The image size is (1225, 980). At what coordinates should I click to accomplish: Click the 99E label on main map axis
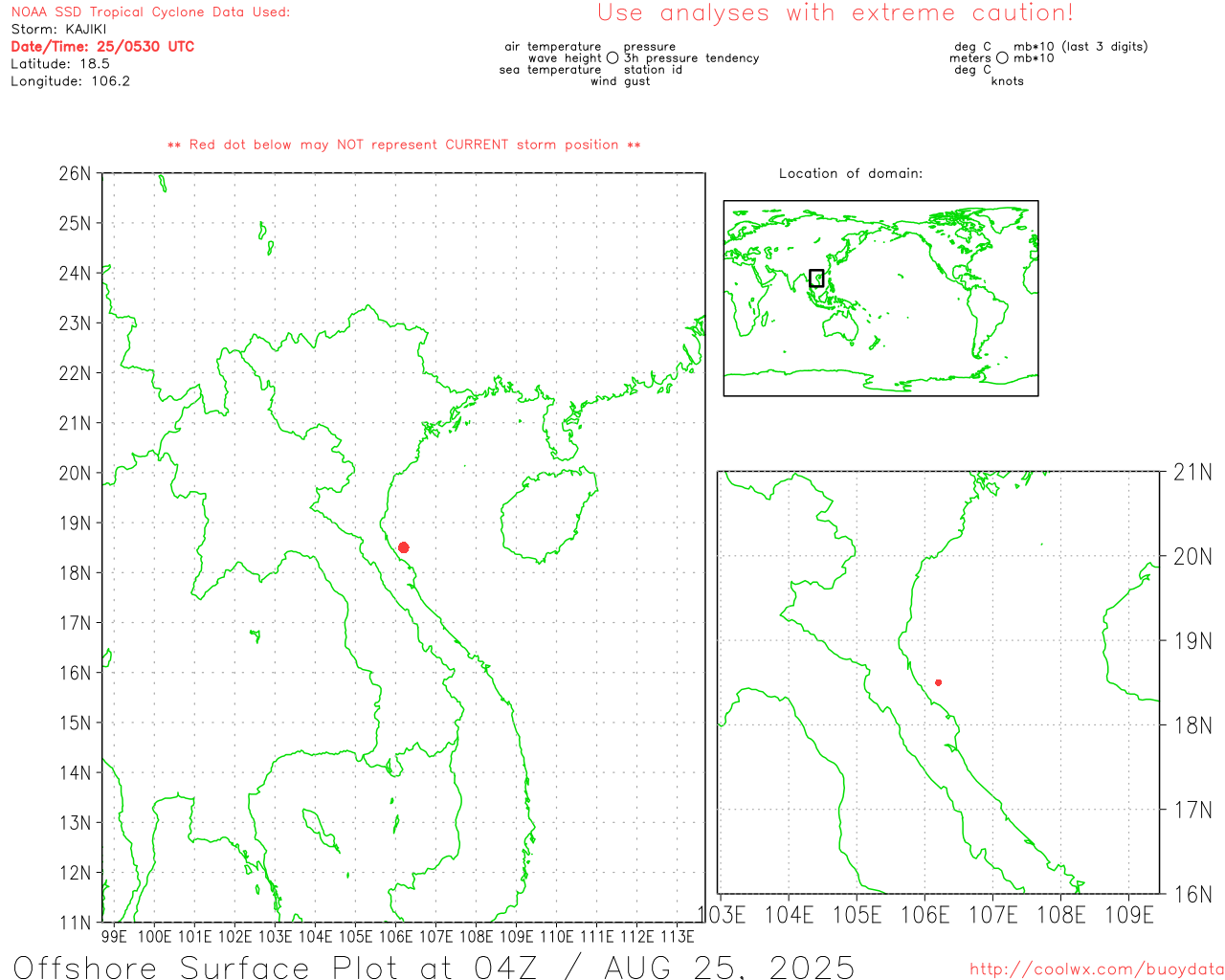[114, 936]
